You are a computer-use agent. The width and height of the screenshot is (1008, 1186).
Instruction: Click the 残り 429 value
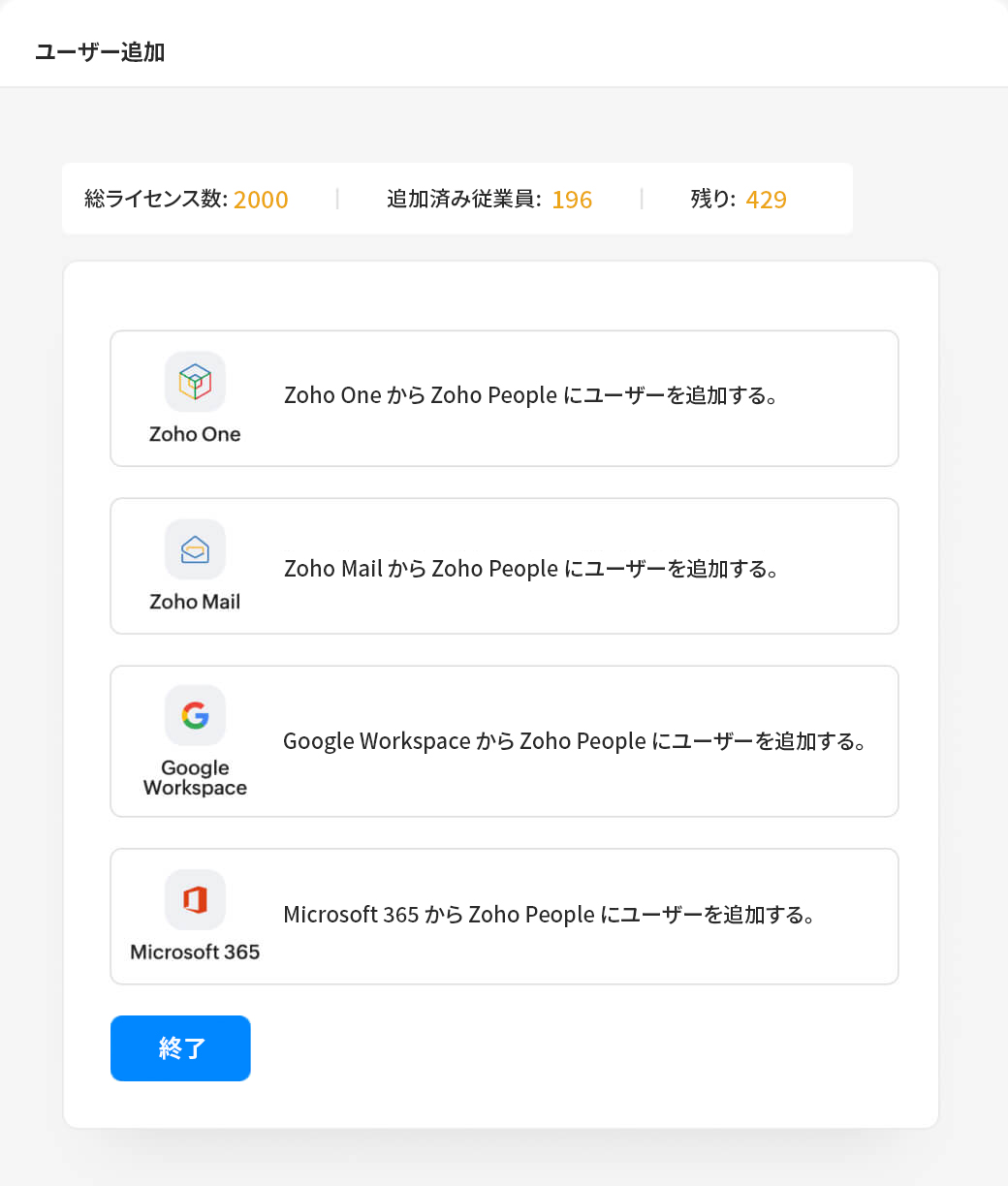coord(767,200)
